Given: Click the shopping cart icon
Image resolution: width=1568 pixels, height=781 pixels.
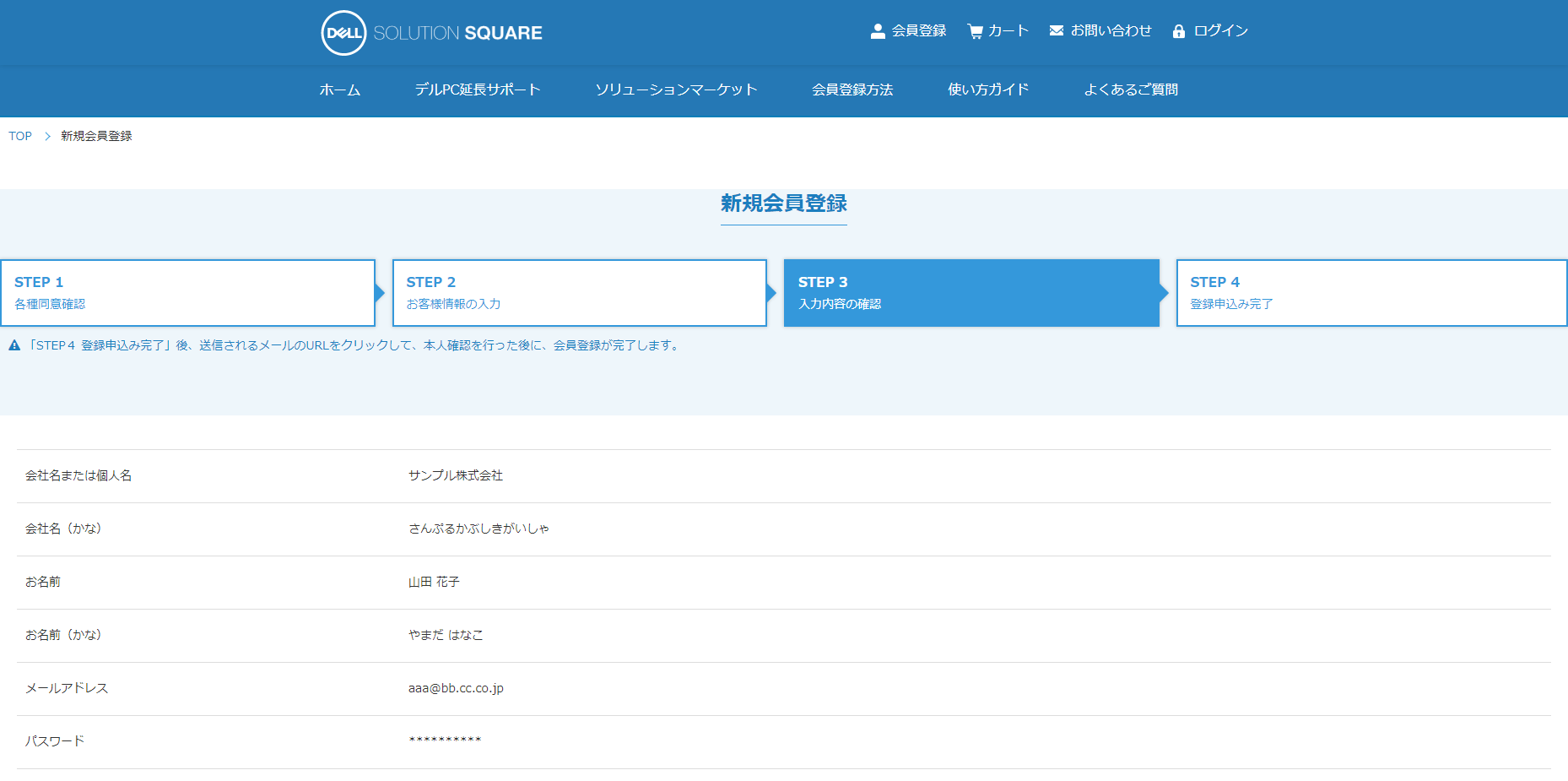Looking at the screenshot, I should 976,31.
